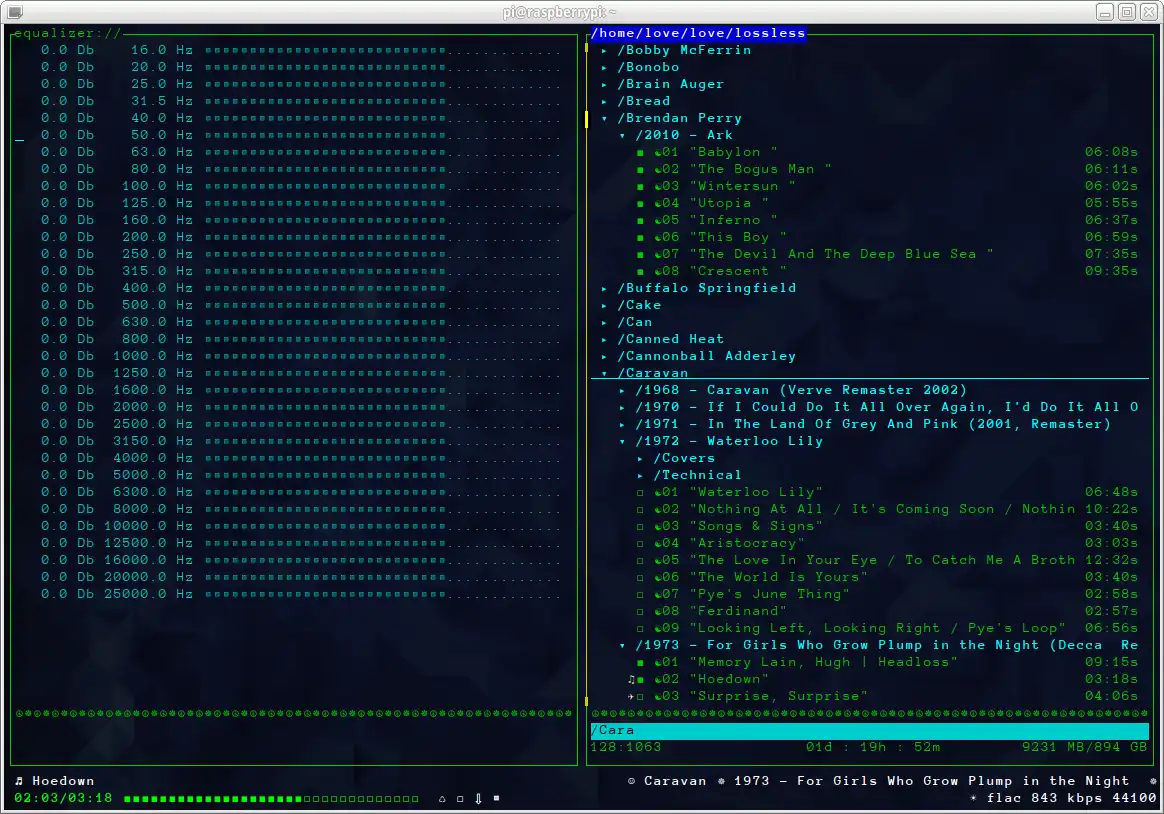Click the track icon before 04 Utopia
This screenshot has height=814, width=1164.
658,203
